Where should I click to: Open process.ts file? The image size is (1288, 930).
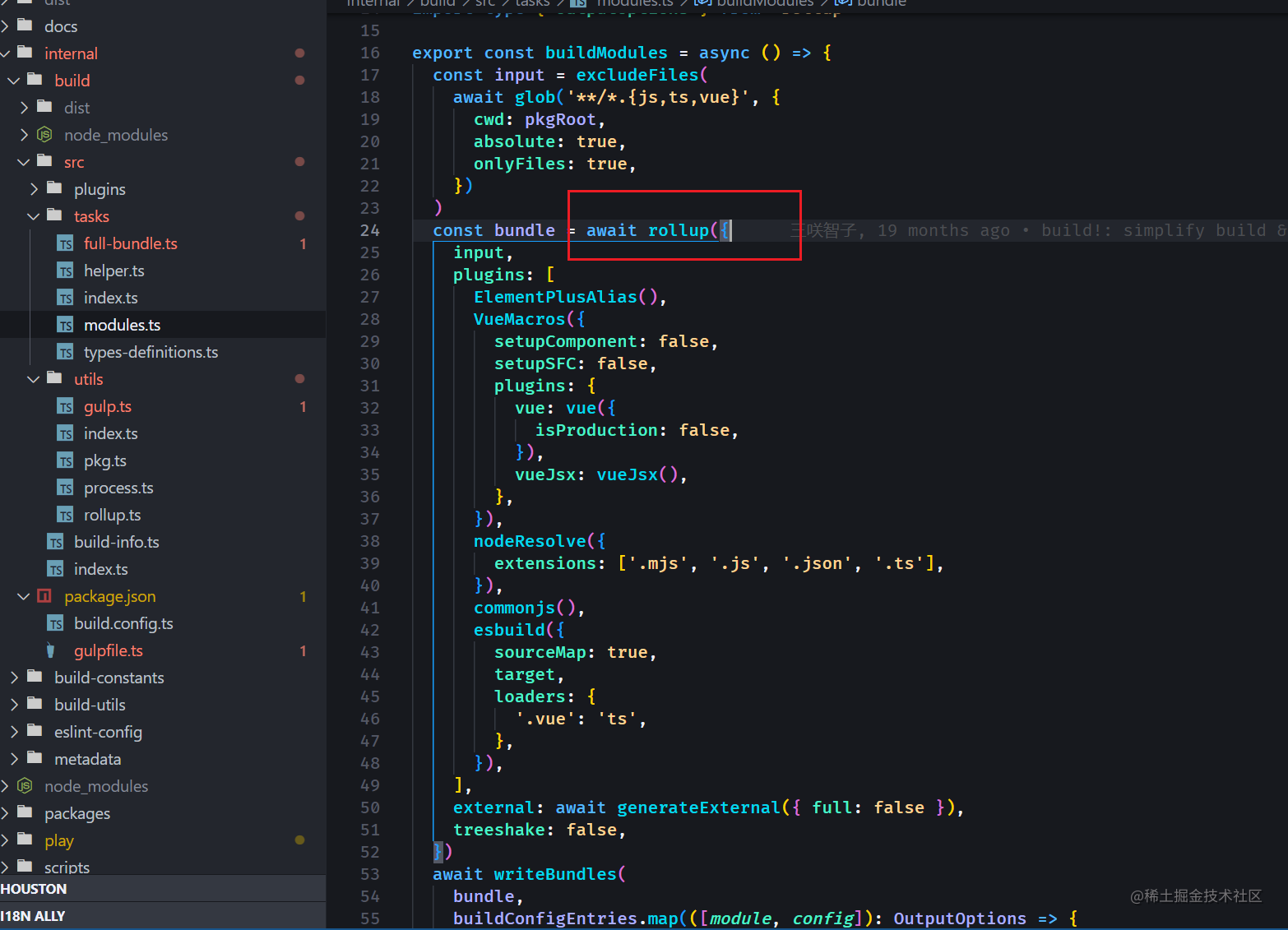[118, 488]
